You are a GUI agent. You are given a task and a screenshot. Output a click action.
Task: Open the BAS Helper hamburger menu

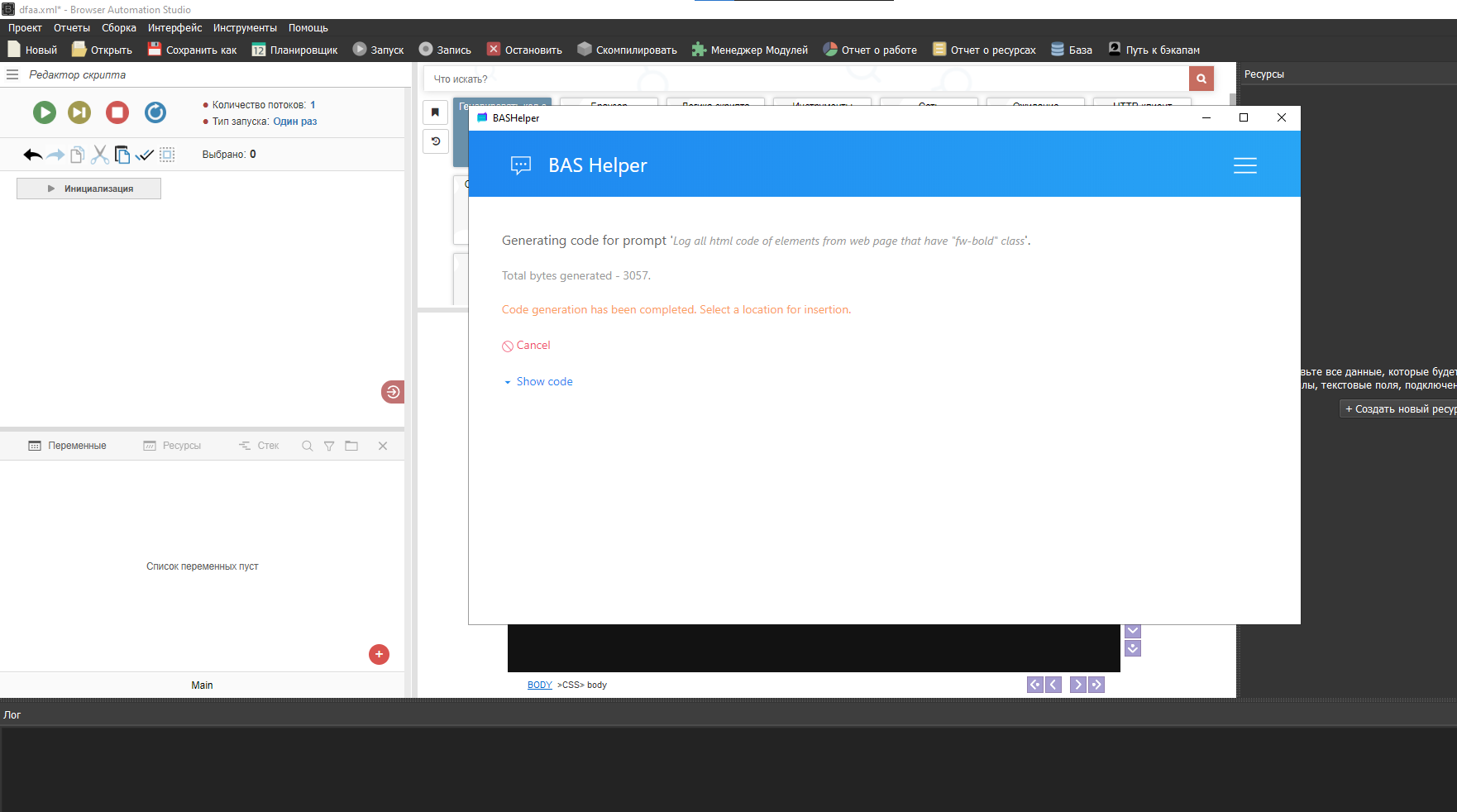pos(1244,165)
